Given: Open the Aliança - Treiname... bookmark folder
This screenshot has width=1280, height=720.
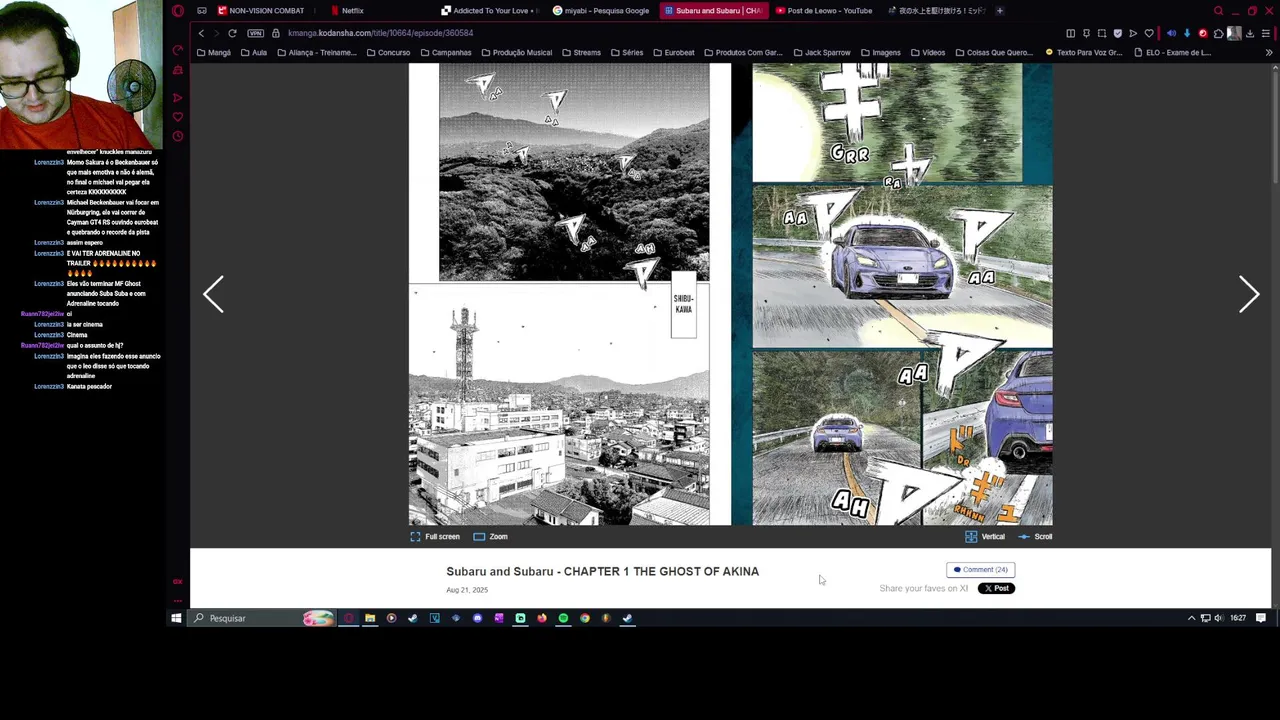Looking at the screenshot, I should [317, 52].
